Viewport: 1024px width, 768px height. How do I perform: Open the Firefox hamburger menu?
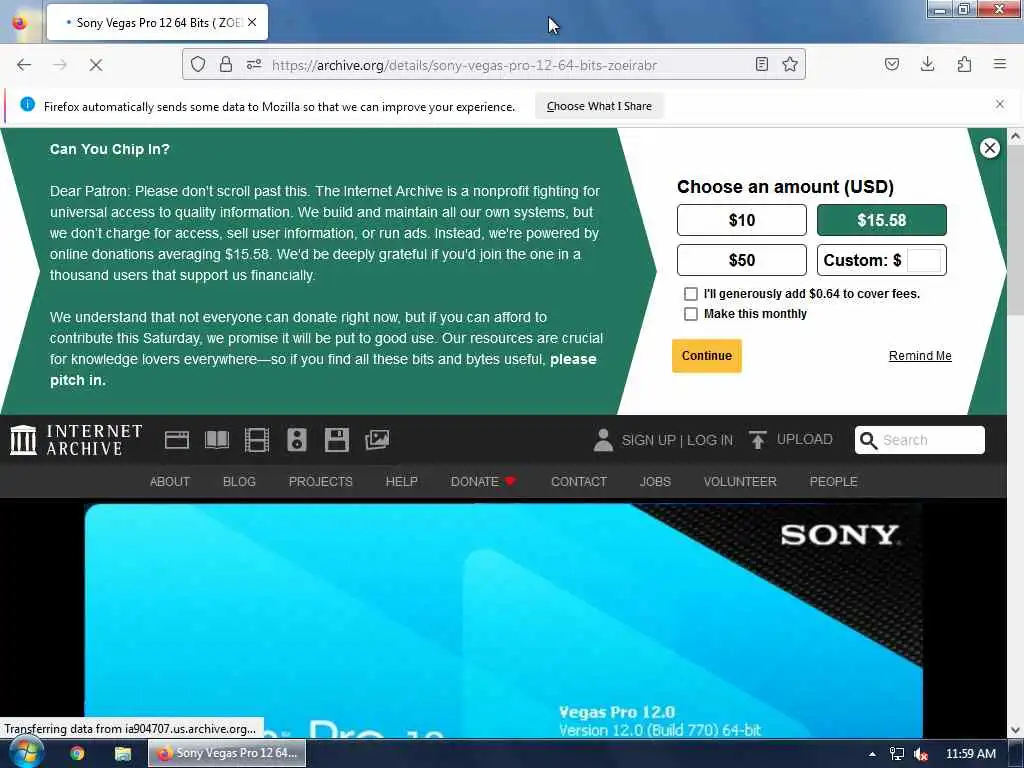pos(1000,64)
